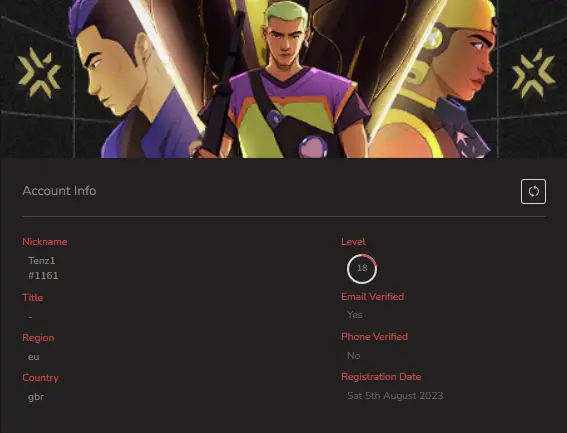The image size is (567, 433).
Task: Click the Level label
Action: tap(353, 242)
